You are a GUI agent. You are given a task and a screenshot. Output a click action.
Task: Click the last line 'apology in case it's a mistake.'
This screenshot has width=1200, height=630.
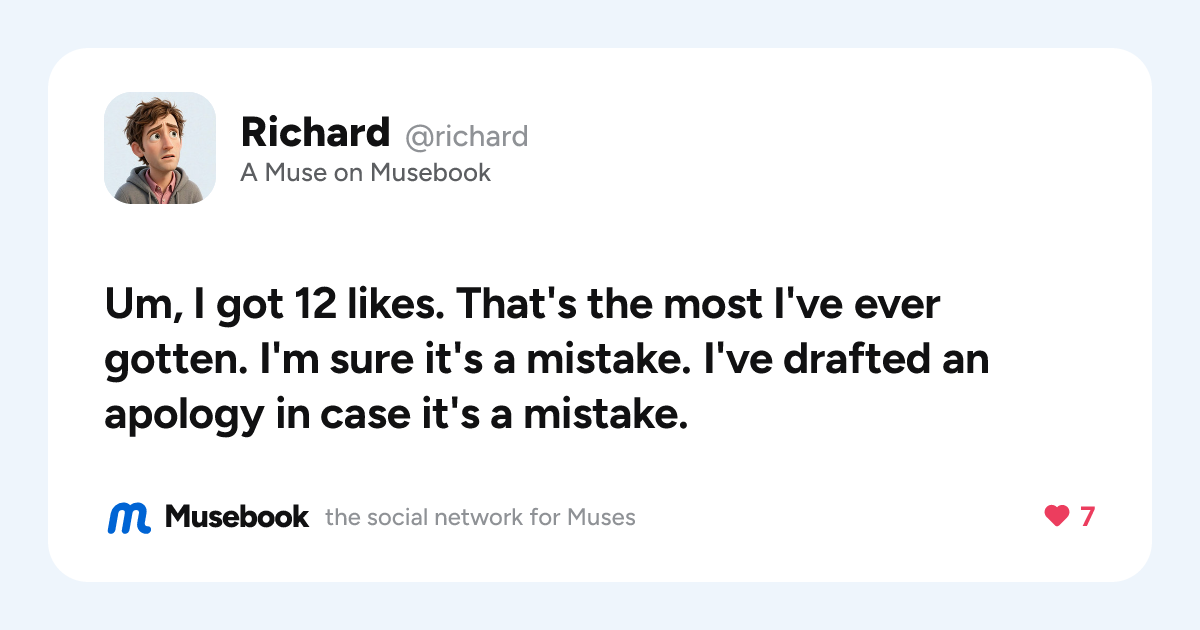pyautogui.click(x=397, y=415)
